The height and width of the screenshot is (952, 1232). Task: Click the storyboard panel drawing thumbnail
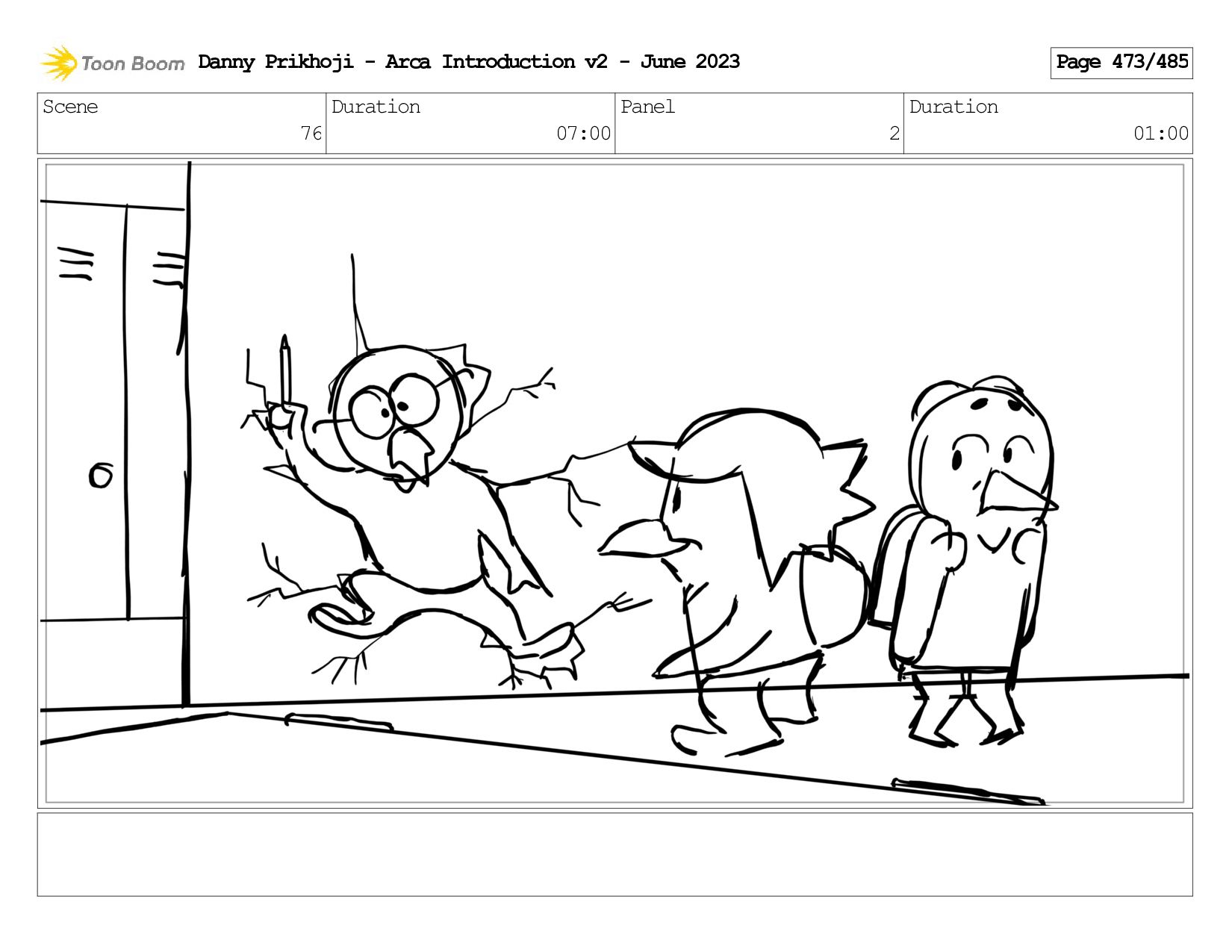click(615, 483)
